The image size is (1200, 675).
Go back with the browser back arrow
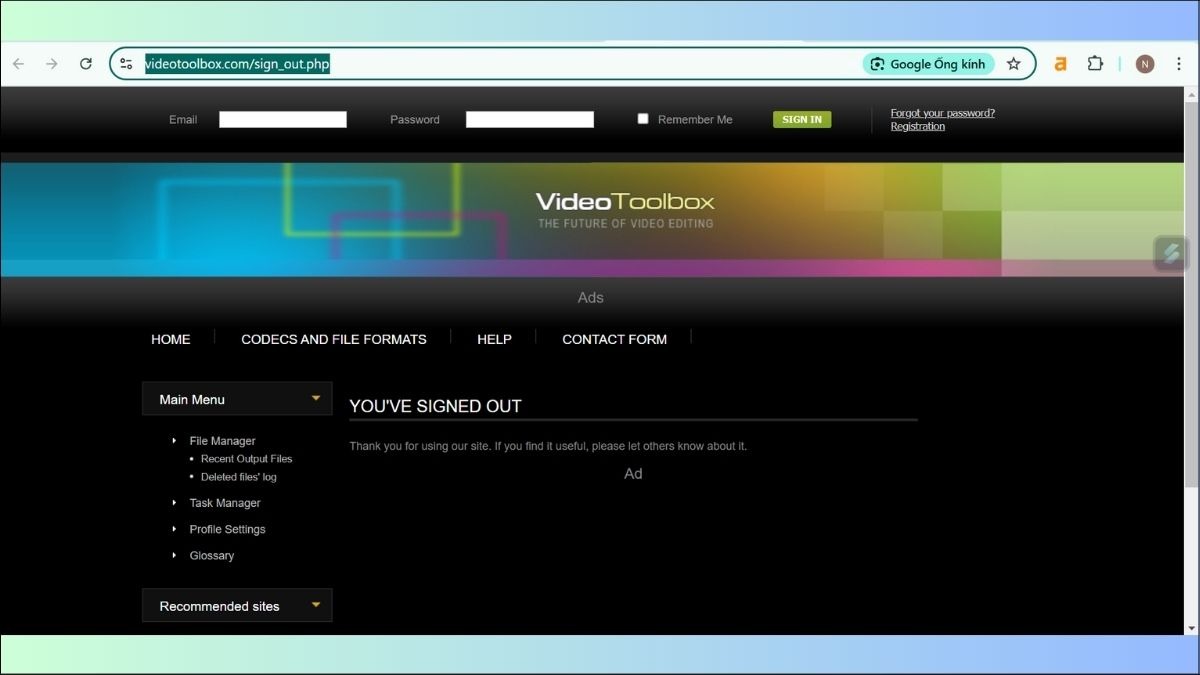pyautogui.click(x=19, y=64)
